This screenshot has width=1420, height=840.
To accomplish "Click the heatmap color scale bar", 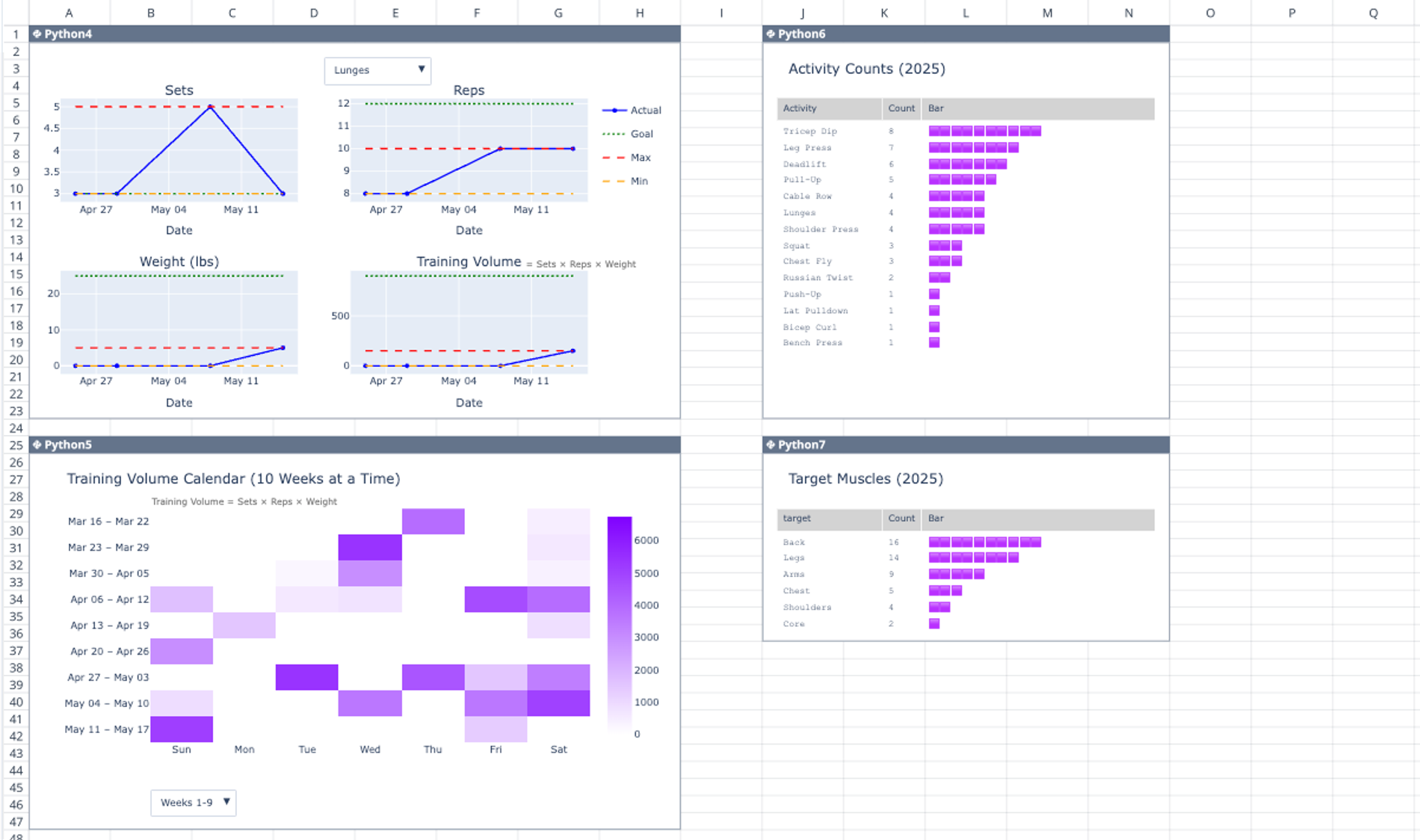I will [620, 625].
